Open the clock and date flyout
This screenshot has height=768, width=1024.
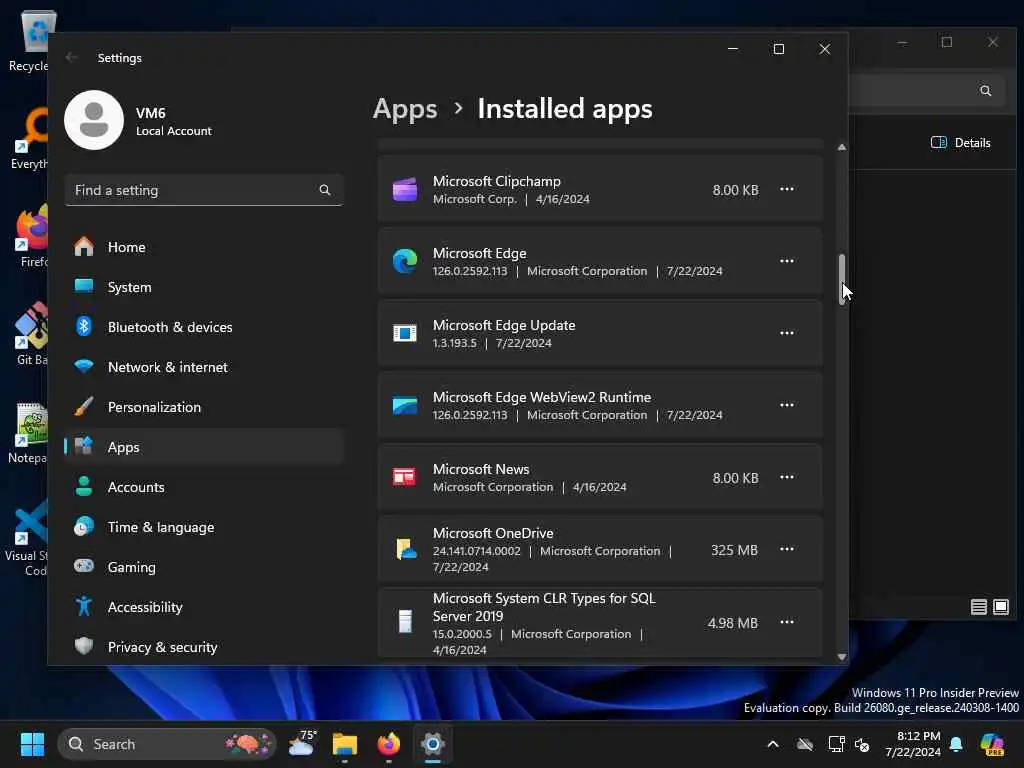coord(912,744)
